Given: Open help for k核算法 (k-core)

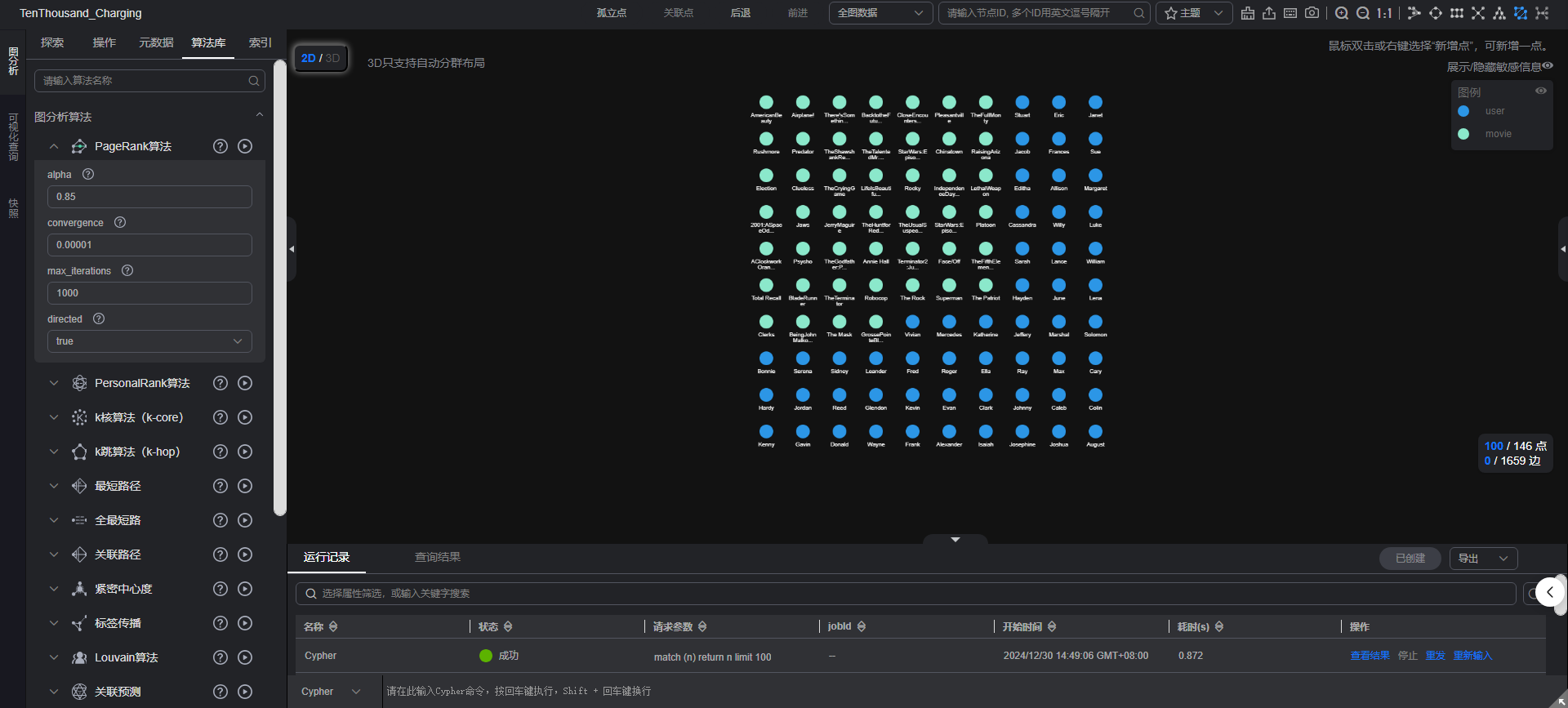Looking at the screenshot, I should pos(220,417).
